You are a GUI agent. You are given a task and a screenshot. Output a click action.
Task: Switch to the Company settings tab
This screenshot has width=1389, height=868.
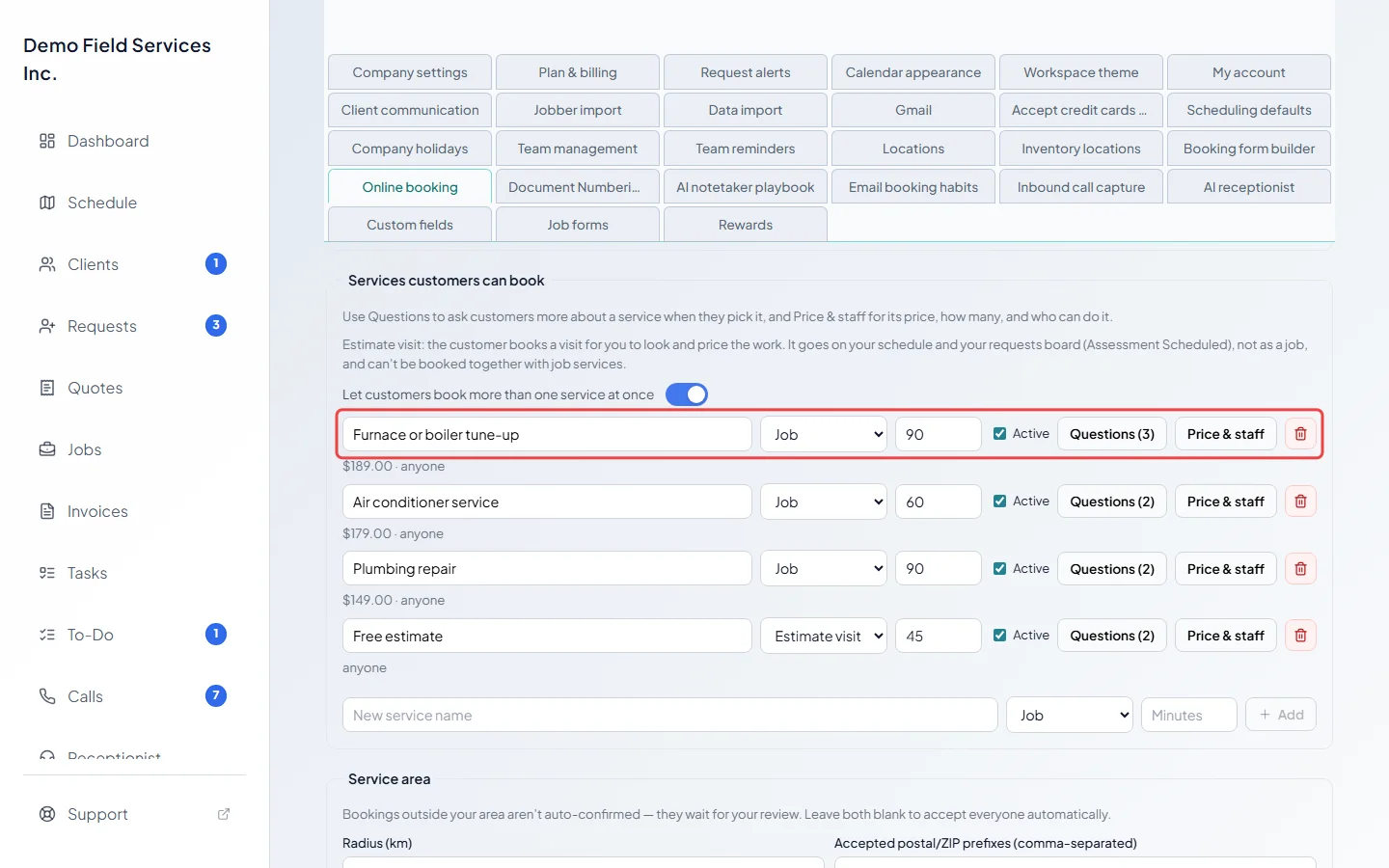(410, 72)
